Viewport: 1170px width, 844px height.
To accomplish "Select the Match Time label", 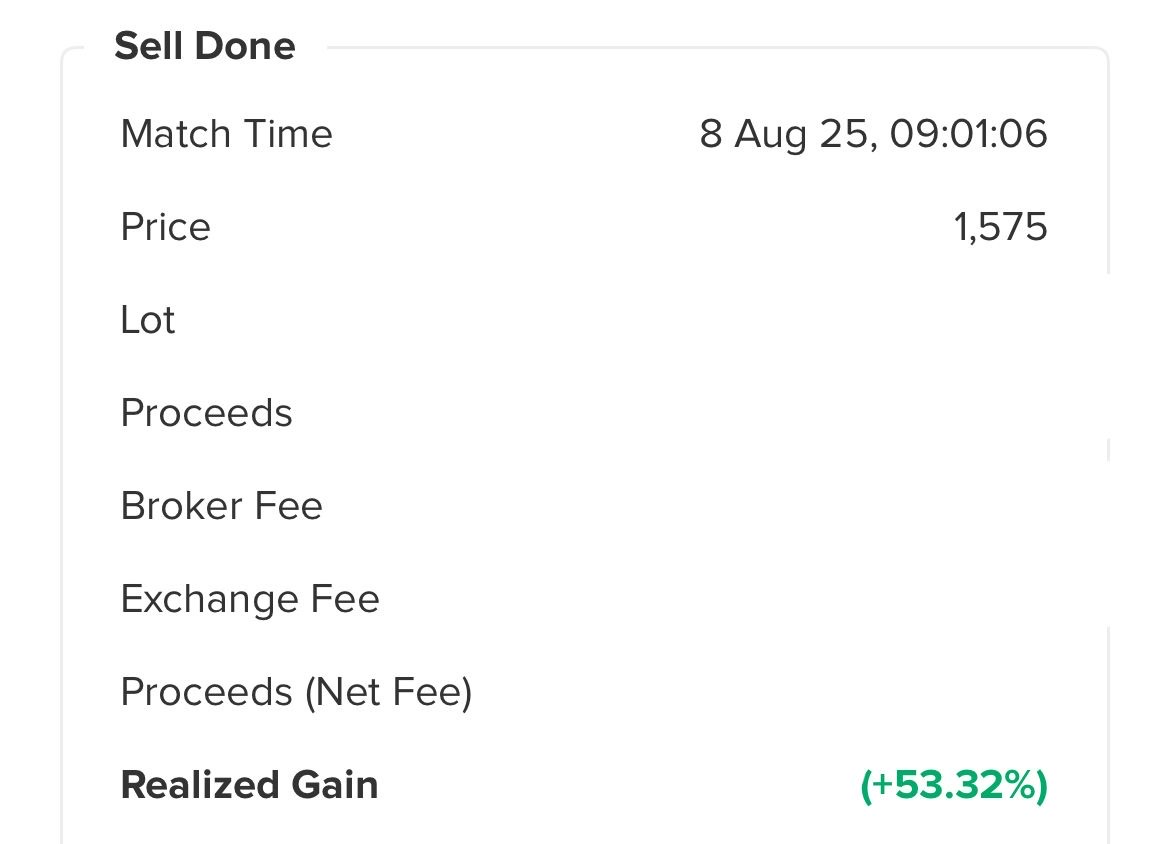I will [227, 134].
